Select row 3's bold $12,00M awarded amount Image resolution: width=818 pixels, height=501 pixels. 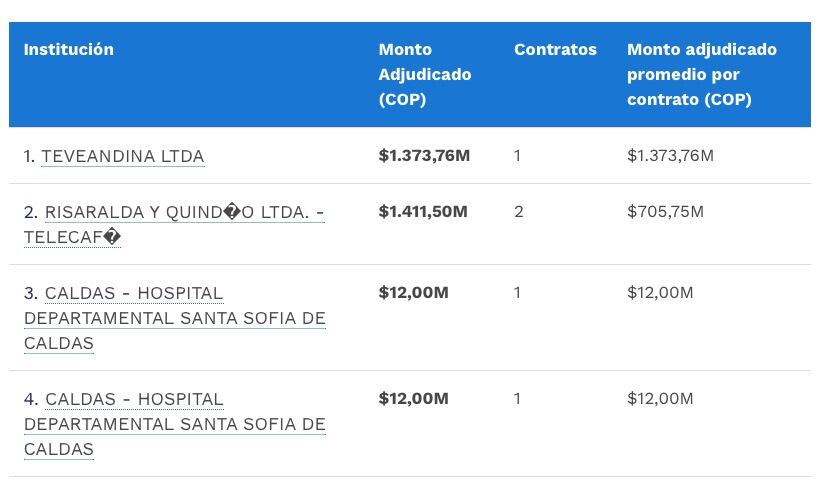[x=413, y=293]
